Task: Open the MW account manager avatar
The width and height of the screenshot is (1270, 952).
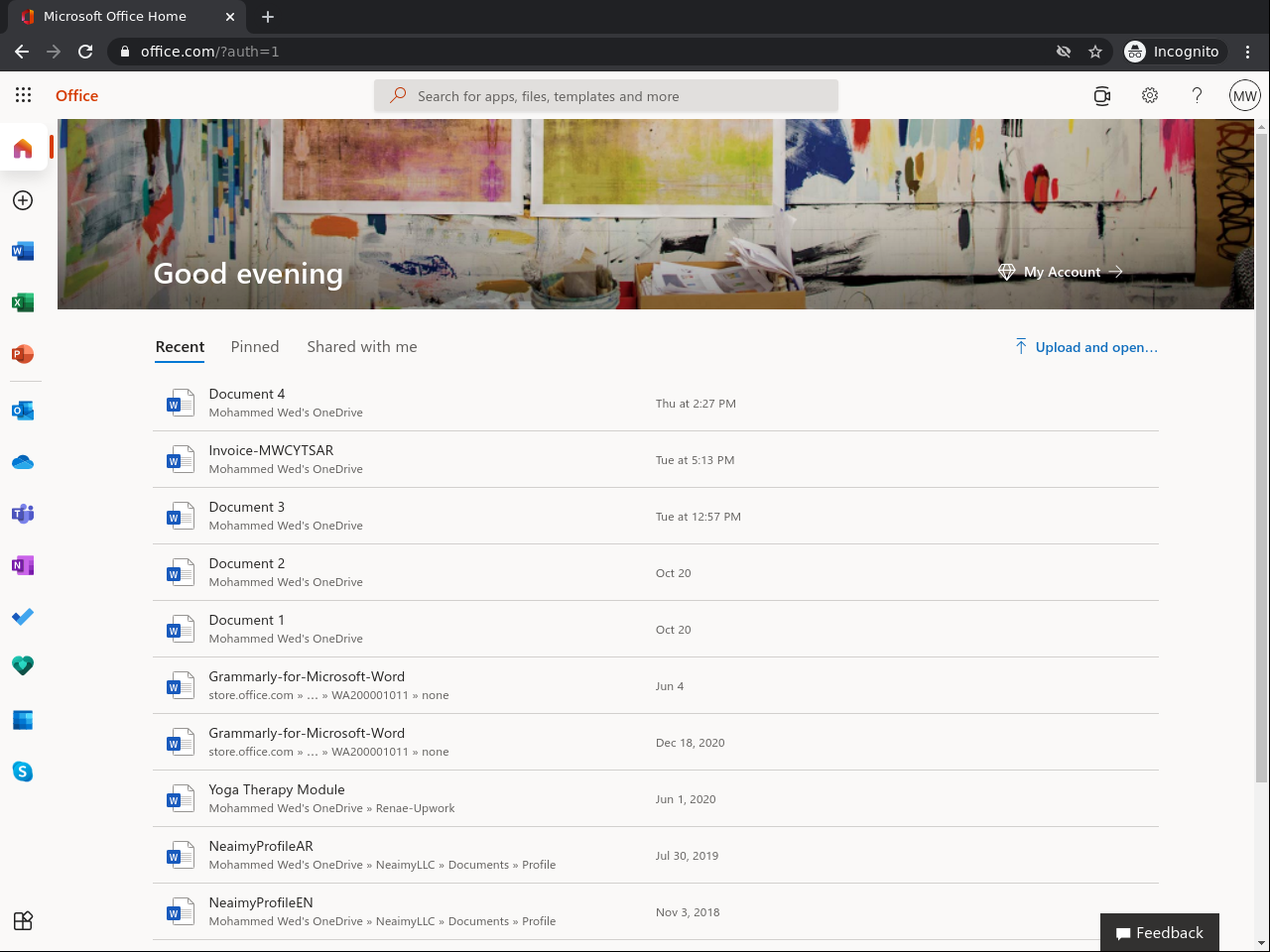Action: tap(1245, 95)
